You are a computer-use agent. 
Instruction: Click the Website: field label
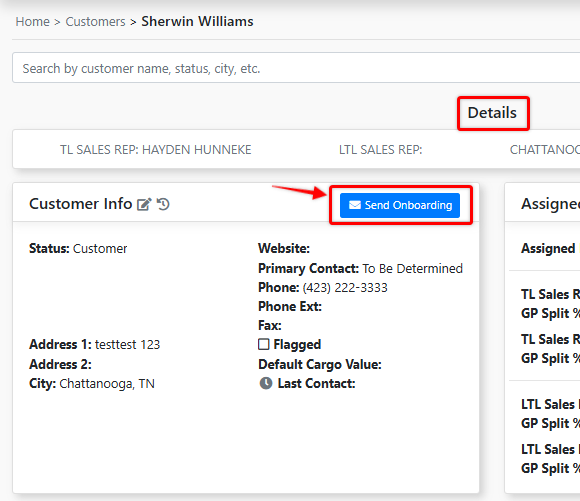(x=284, y=248)
